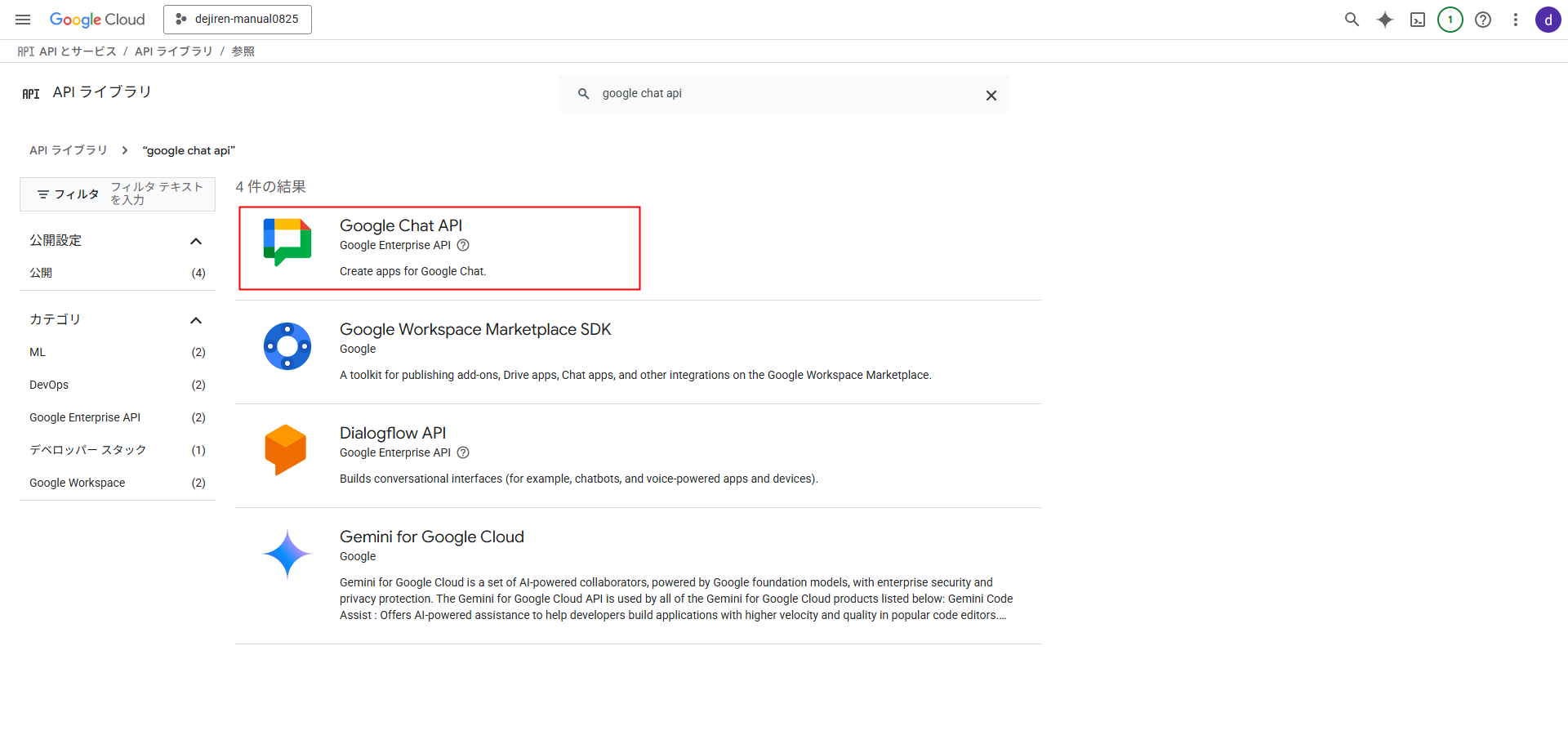Filter results by DevOps category
The width and height of the screenshot is (1568, 744).
point(49,385)
